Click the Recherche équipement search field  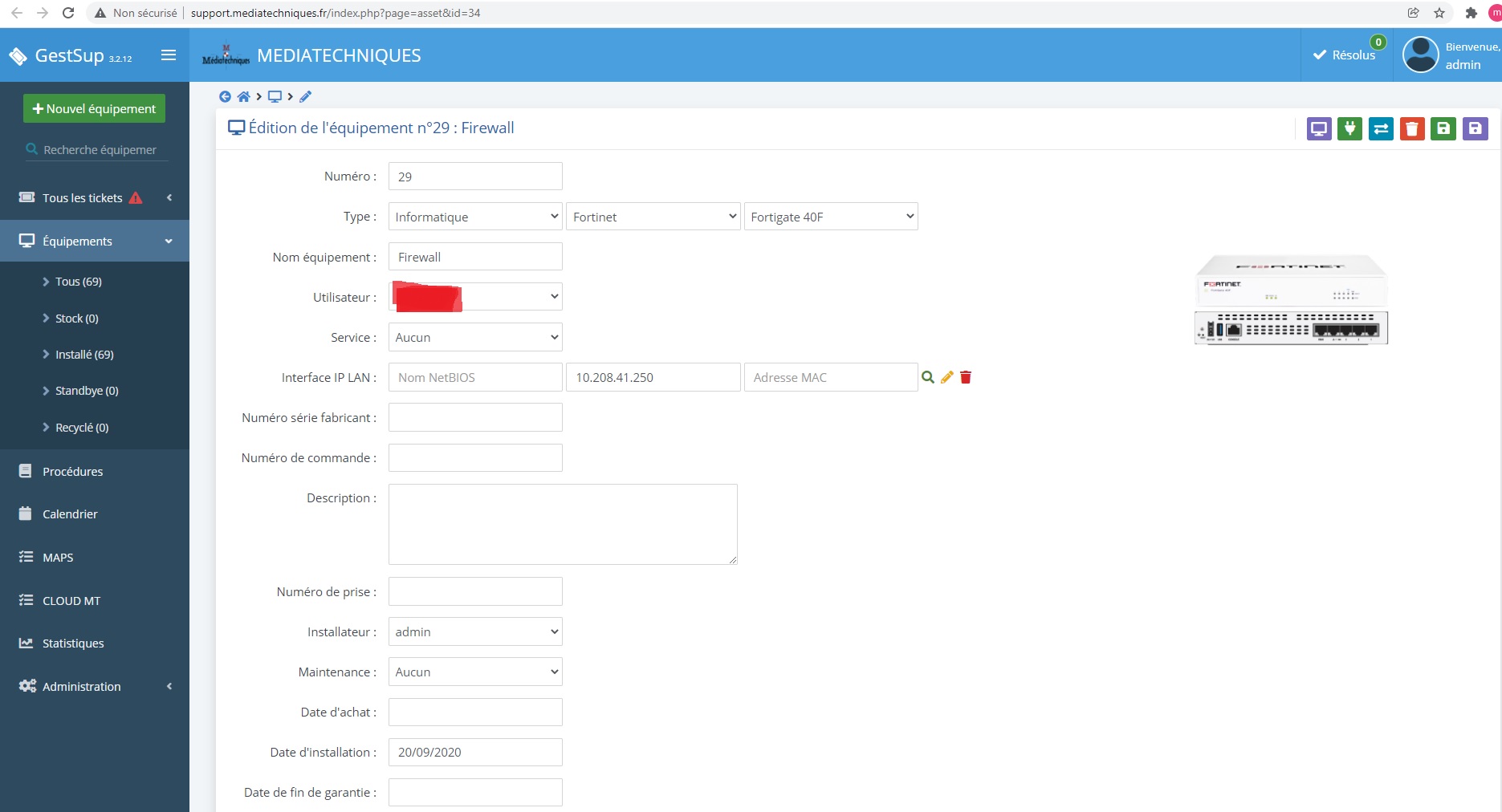pyautogui.click(x=97, y=149)
